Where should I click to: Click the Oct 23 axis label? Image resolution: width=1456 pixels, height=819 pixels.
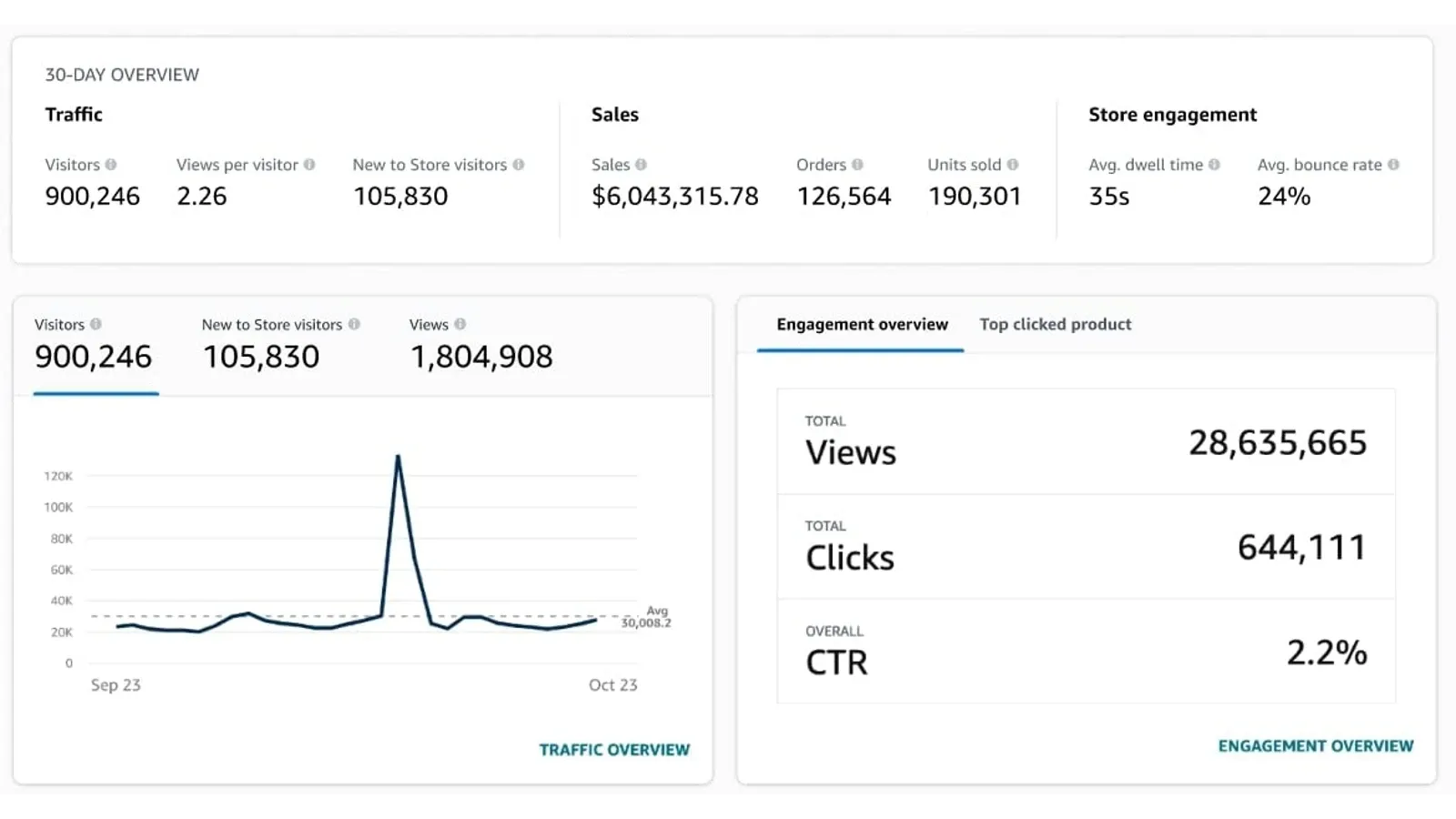point(613,685)
